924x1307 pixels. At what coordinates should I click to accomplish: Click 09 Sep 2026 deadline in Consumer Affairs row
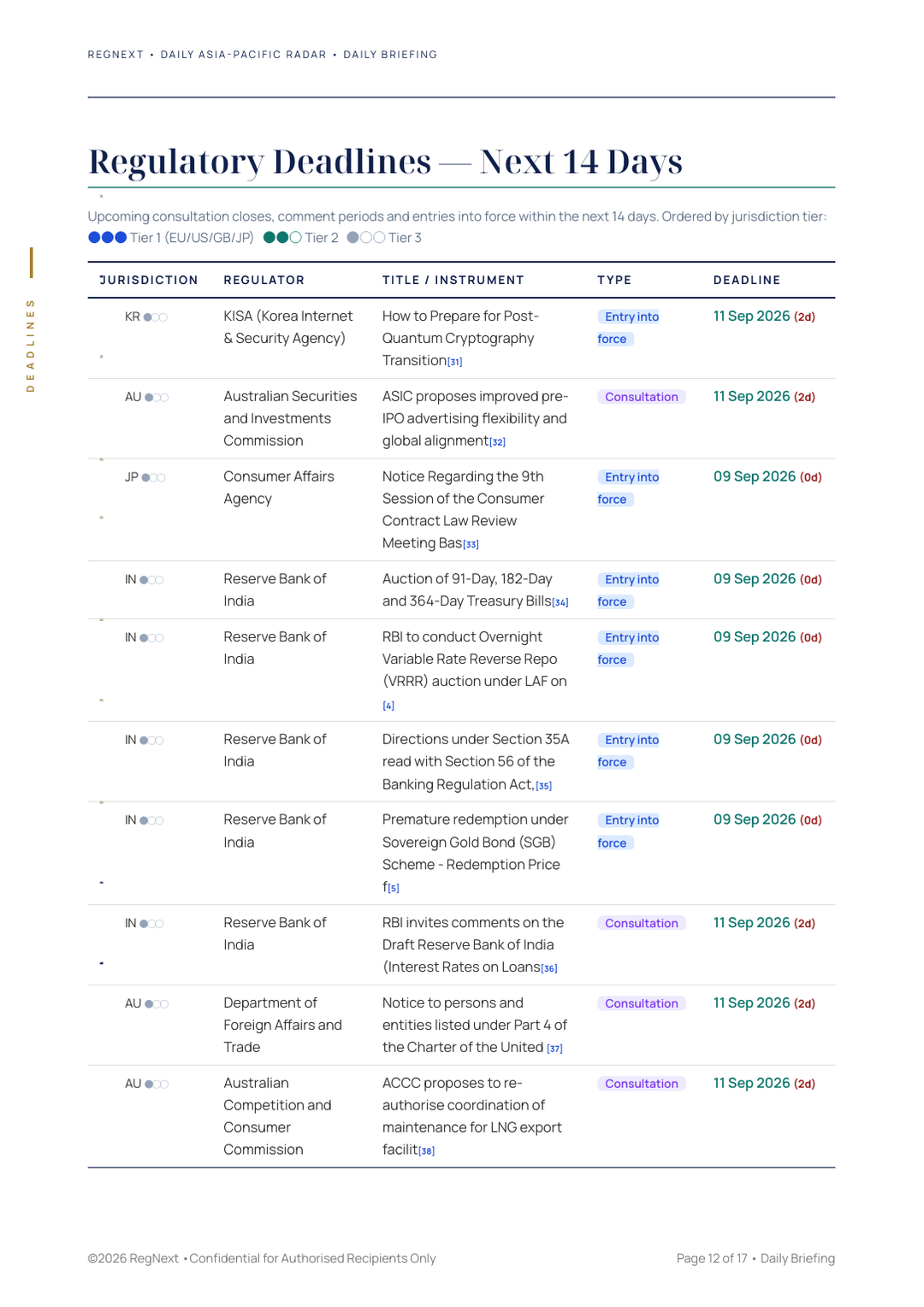point(767,476)
